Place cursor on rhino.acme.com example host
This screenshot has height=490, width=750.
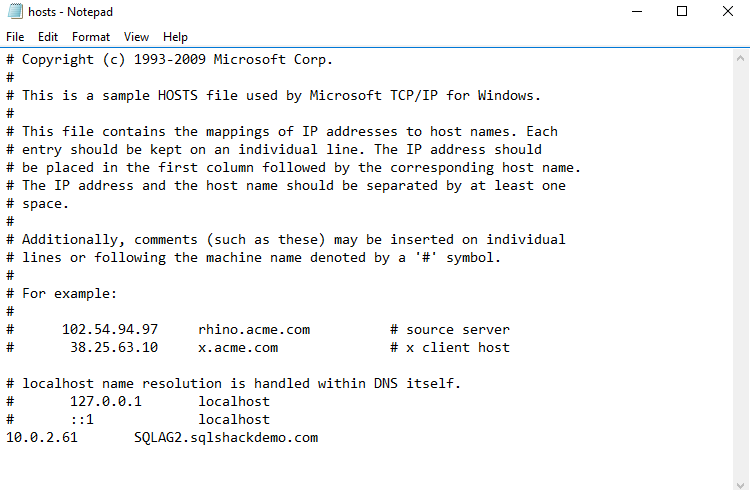point(254,330)
